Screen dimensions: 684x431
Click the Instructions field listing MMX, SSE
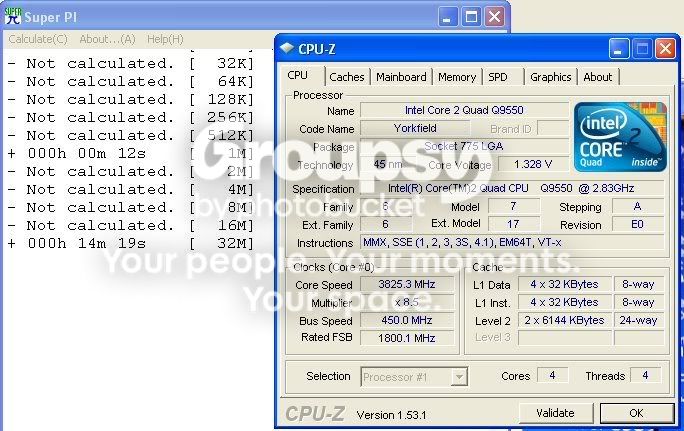click(x=512, y=243)
